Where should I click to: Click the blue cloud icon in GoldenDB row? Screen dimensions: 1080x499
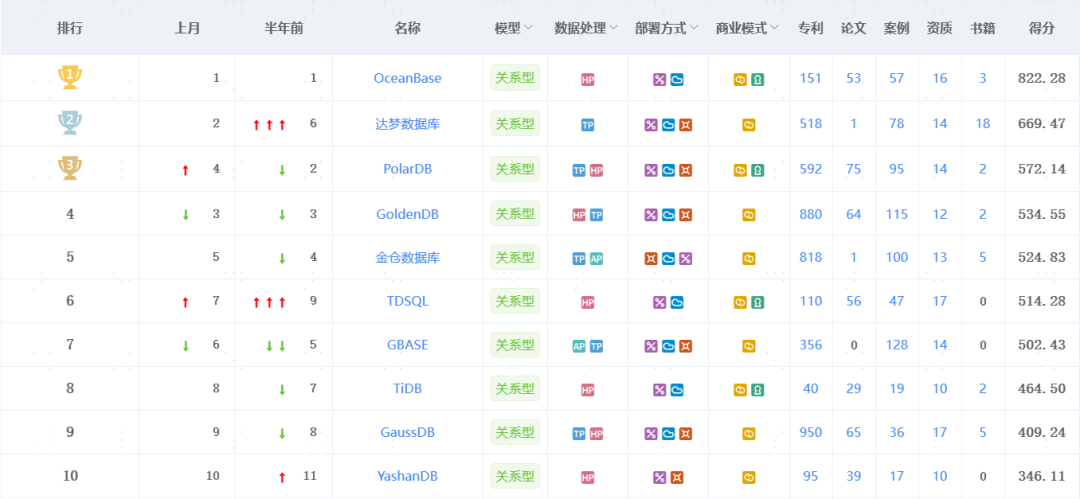(668, 215)
